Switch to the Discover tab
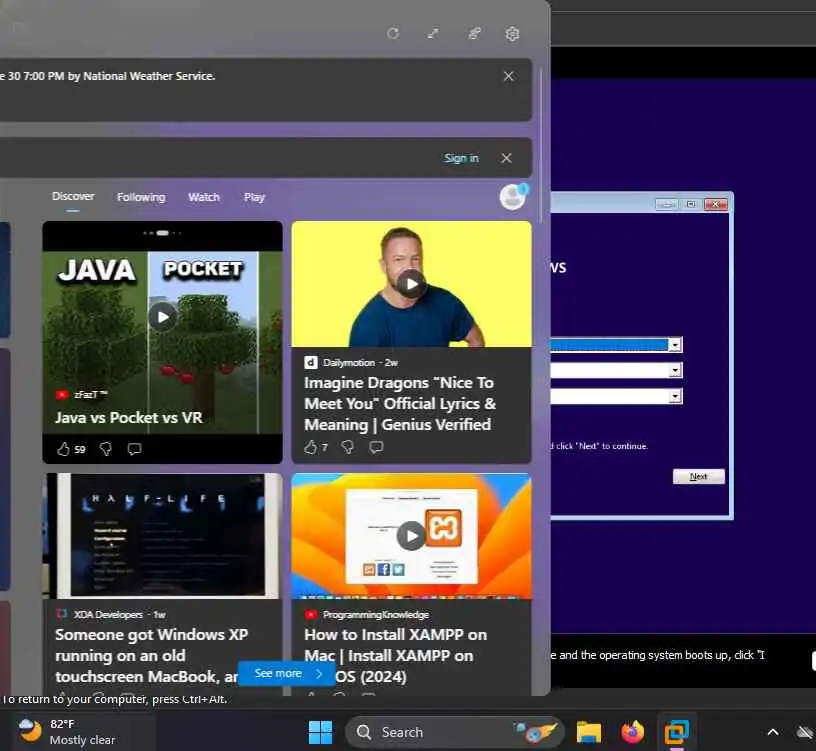This screenshot has height=751, width=816. 73,196
